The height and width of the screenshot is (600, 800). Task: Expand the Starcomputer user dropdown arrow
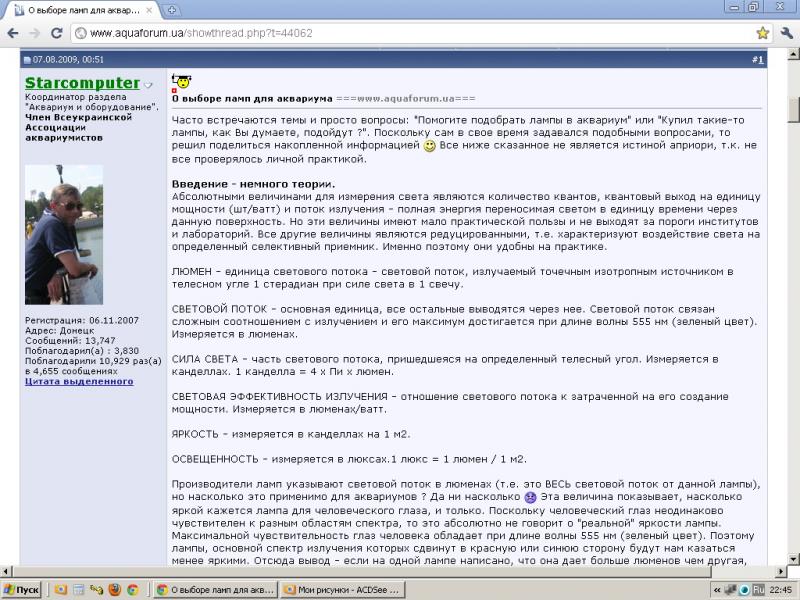point(148,85)
